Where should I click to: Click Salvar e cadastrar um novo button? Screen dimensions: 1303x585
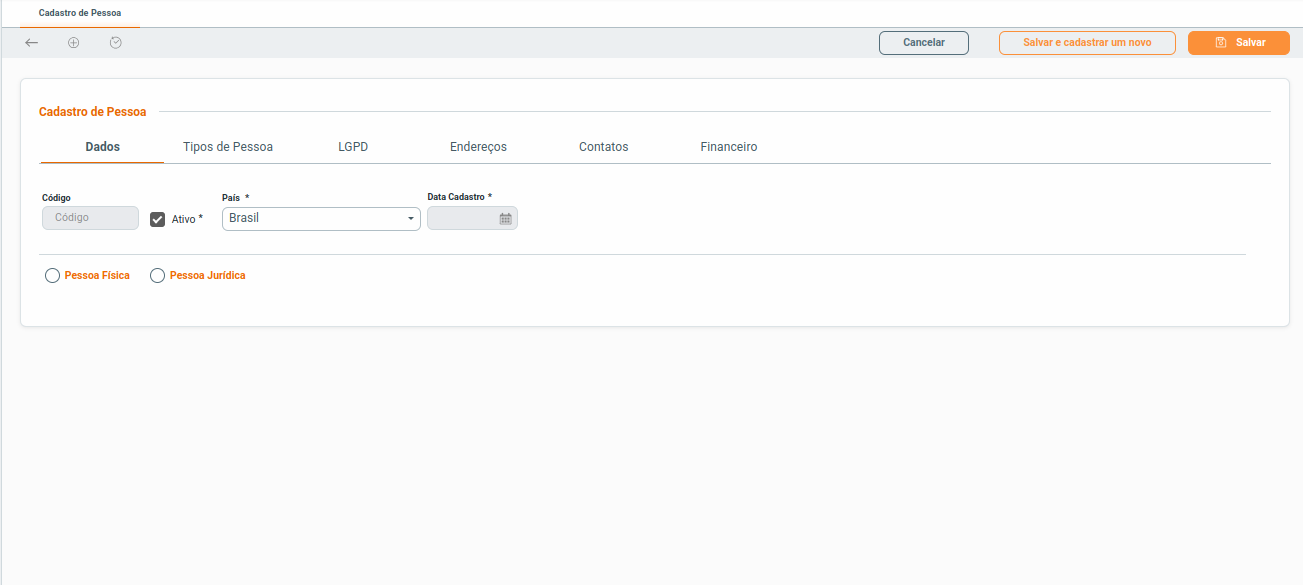coord(1087,43)
